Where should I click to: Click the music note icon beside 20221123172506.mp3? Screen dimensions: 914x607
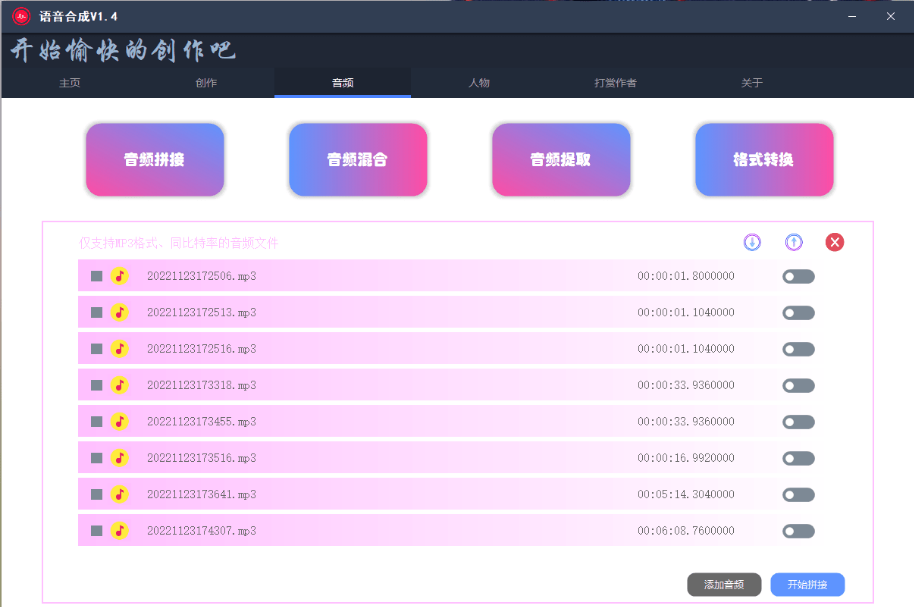tap(120, 276)
